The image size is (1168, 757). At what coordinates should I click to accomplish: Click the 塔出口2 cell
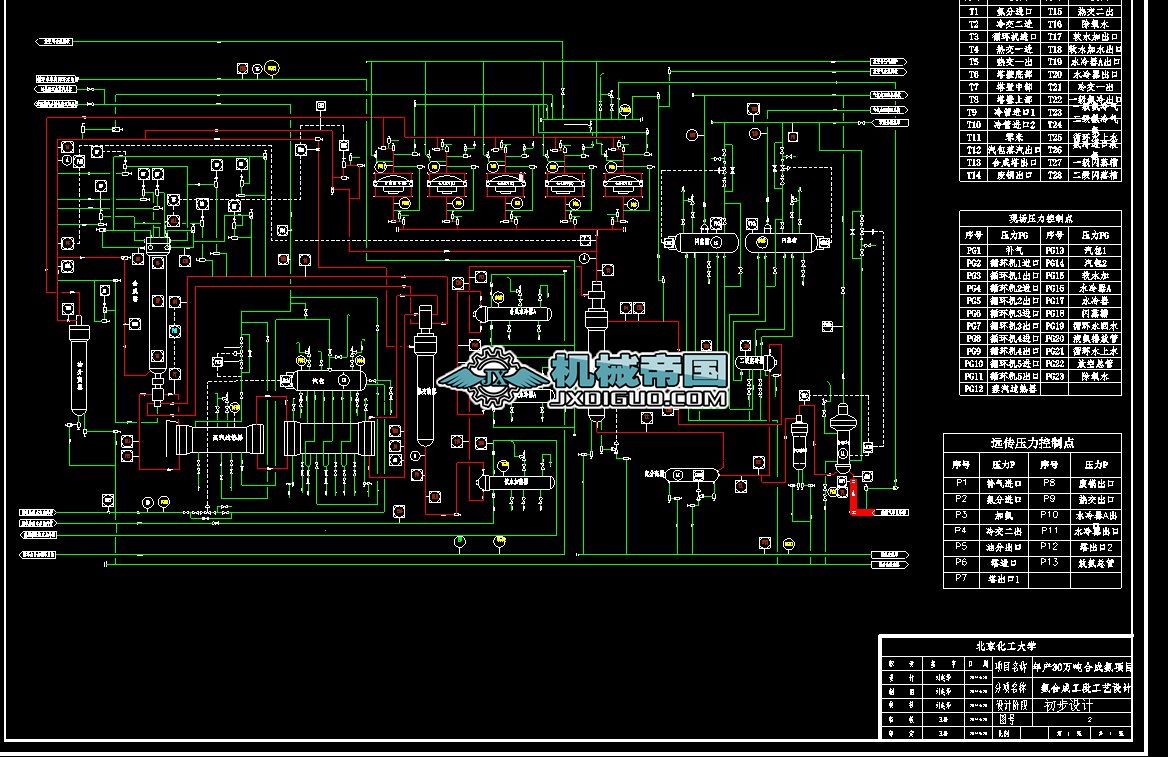[x=1096, y=547]
